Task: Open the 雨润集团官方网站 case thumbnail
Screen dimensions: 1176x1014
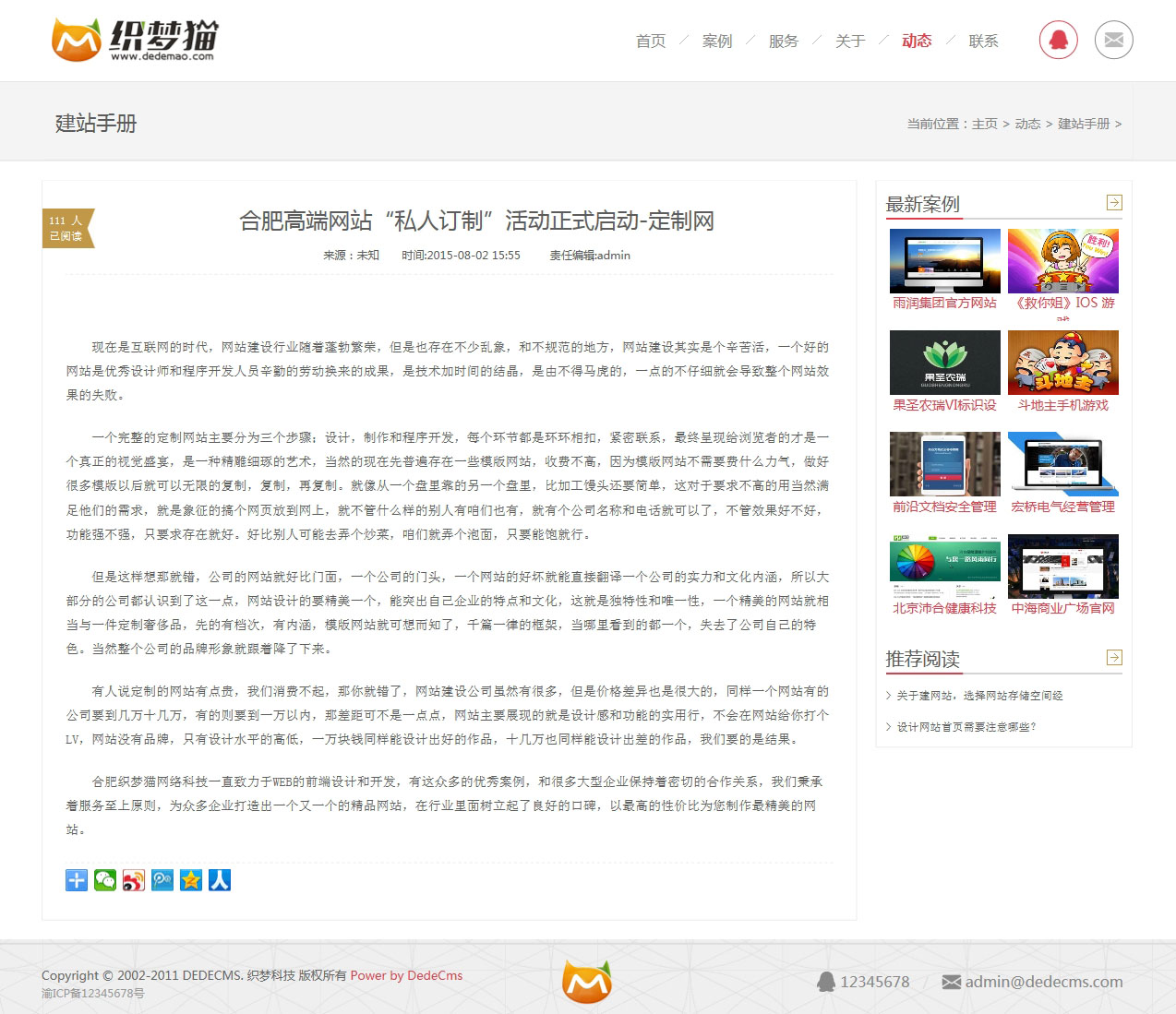Action: tap(944, 261)
